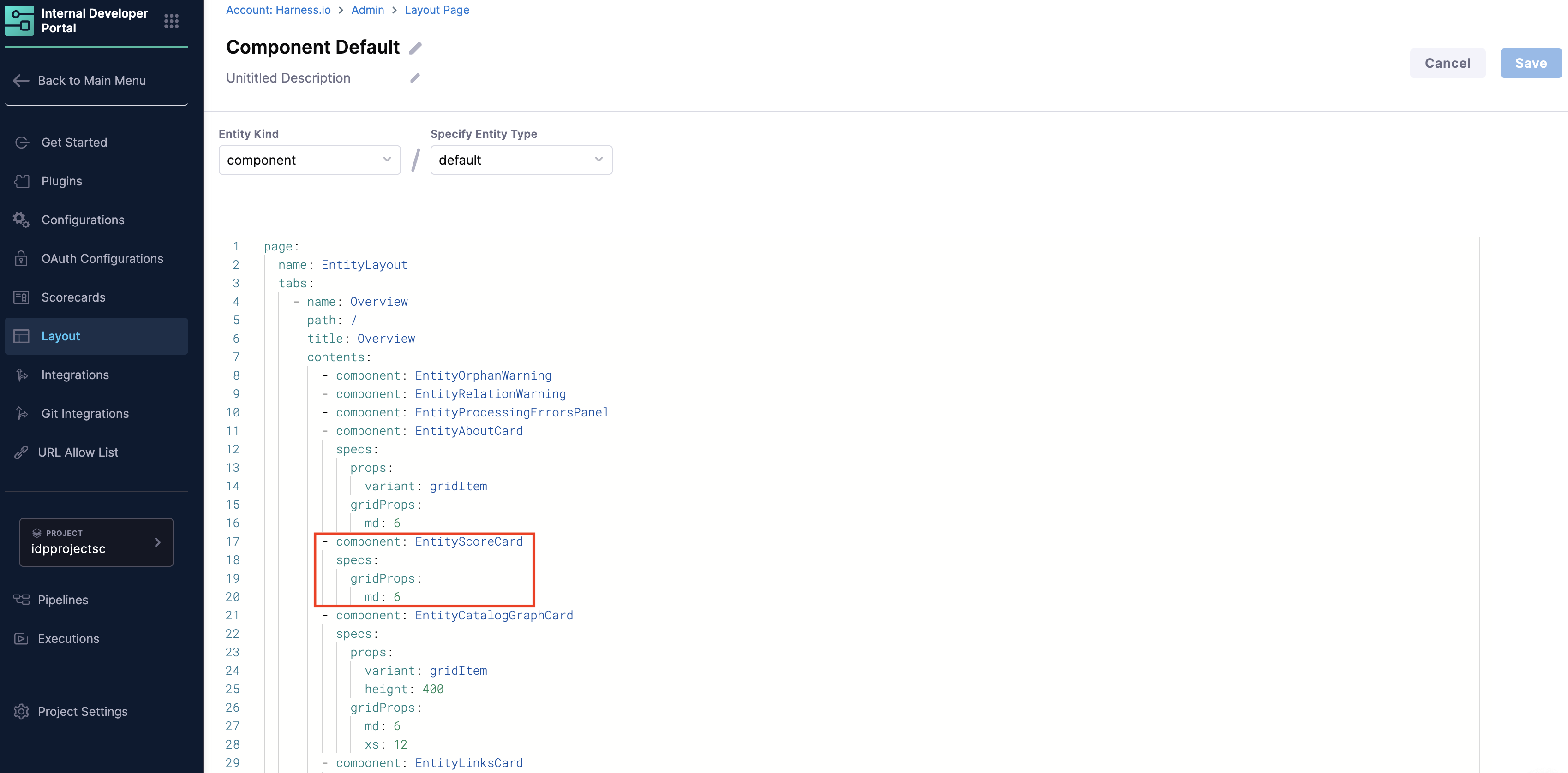Click the URL Allow List link icon
Viewport: 1568px width, 773px height.
[x=21, y=452]
